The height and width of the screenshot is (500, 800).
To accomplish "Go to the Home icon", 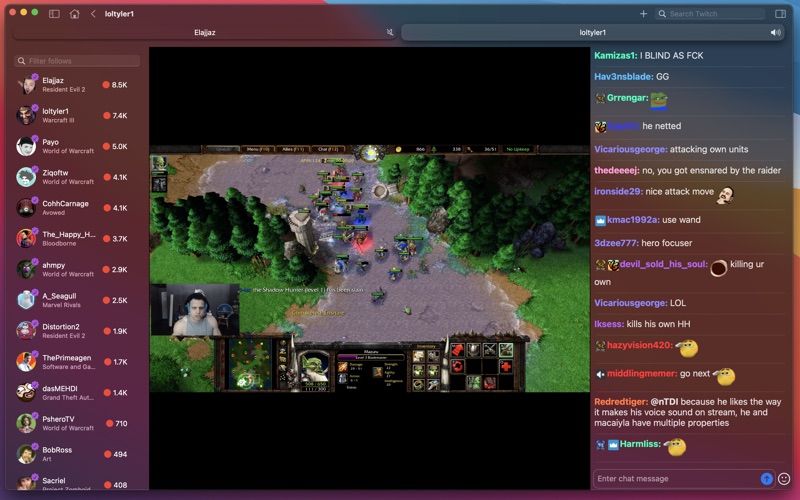I will coord(74,14).
